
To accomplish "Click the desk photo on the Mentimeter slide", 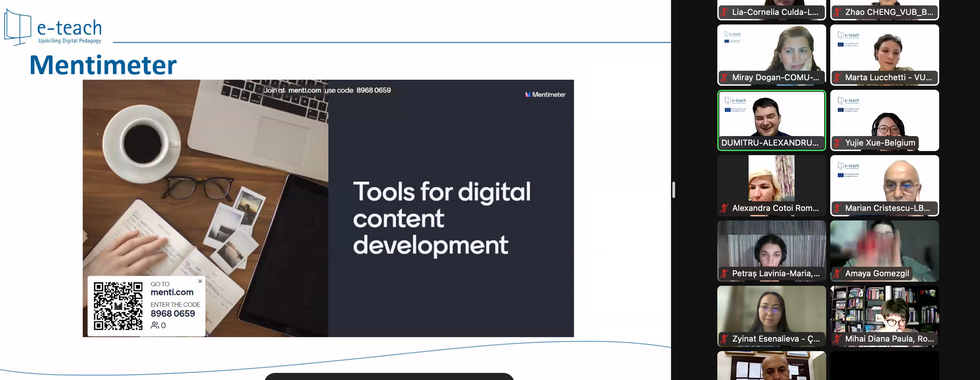I will point(205,208).
